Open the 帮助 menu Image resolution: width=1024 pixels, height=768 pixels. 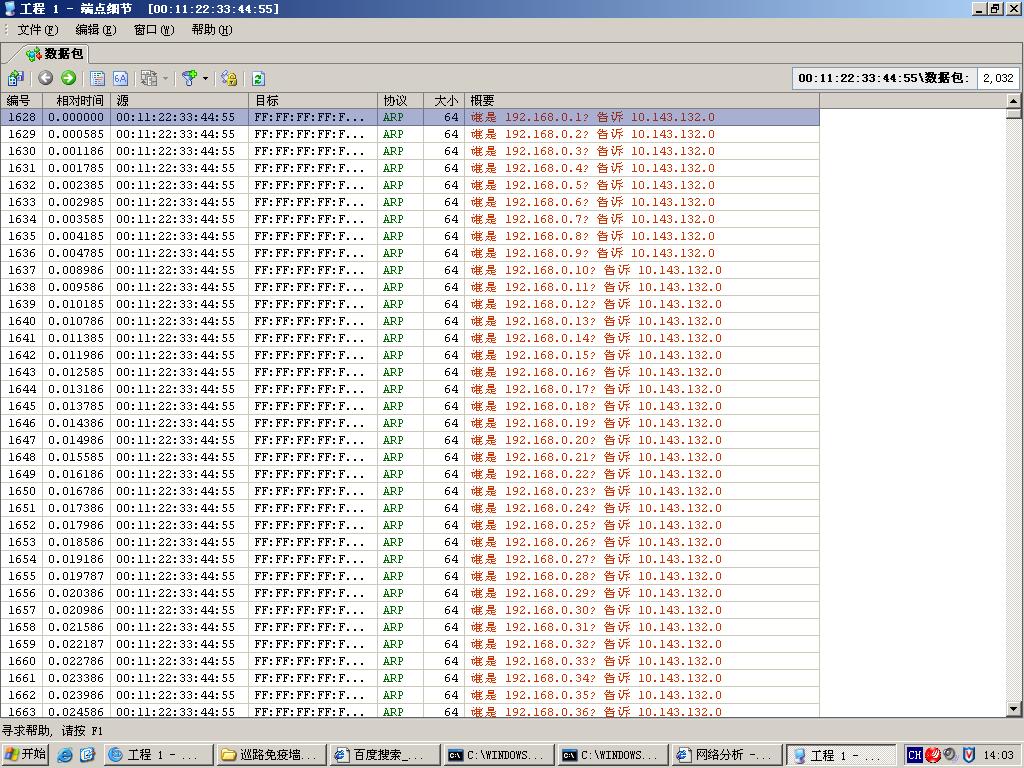(211, 30)
